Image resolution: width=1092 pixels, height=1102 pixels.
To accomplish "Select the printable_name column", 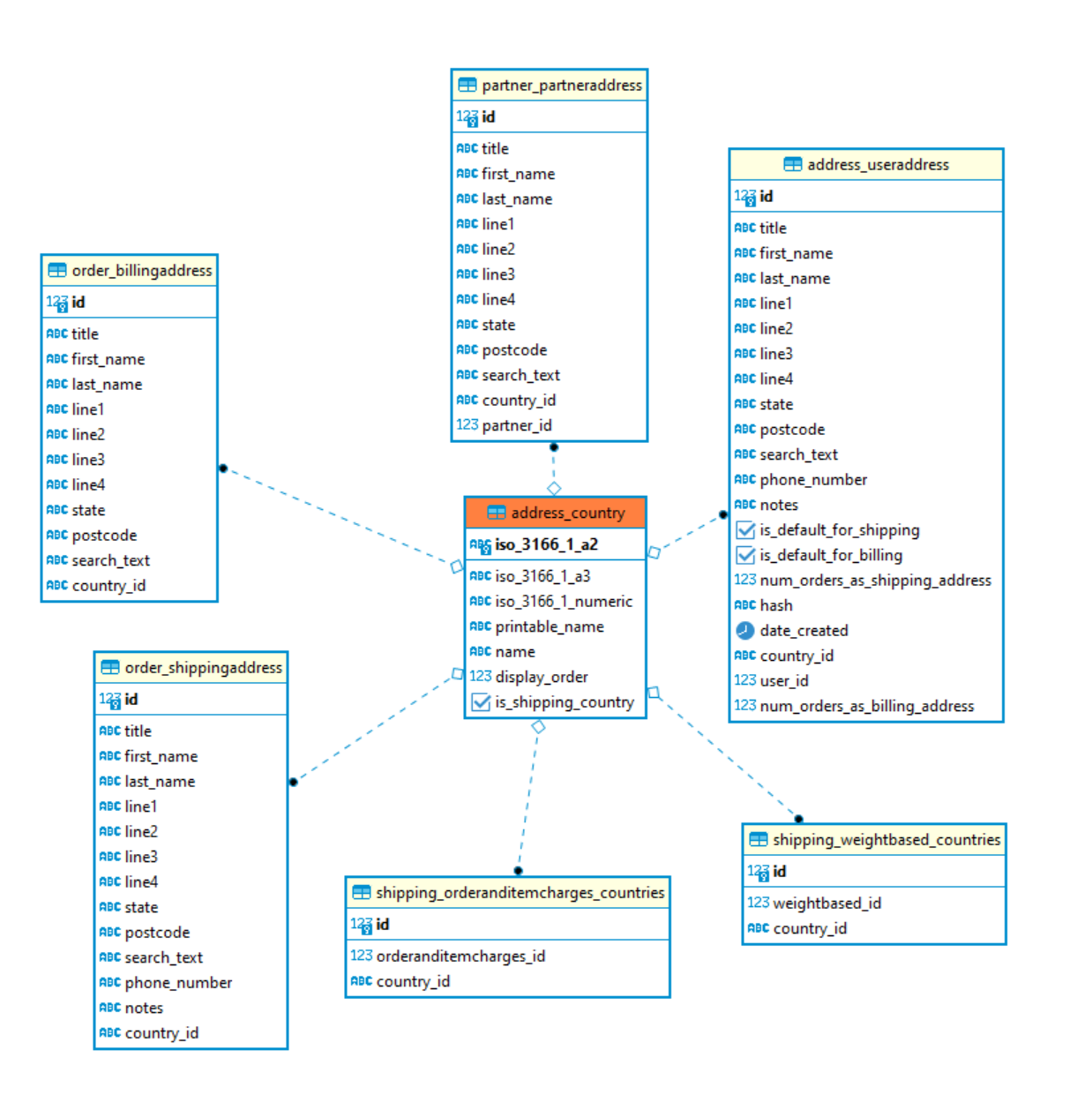I will [x=549, y=626].
